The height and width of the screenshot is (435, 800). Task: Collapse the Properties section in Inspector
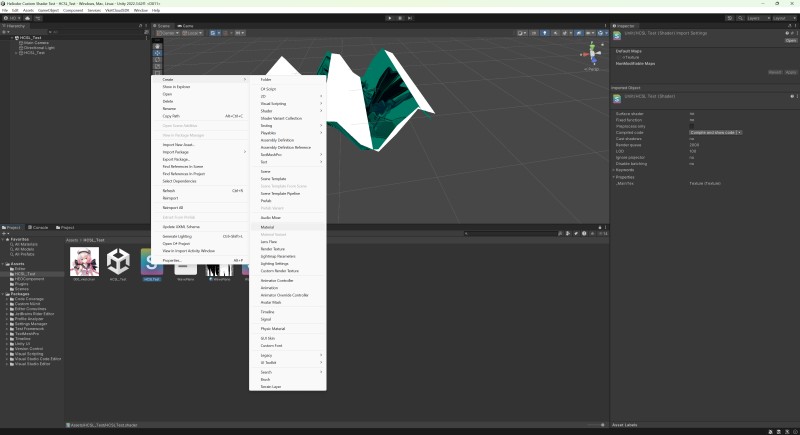(x=614, y=177)
